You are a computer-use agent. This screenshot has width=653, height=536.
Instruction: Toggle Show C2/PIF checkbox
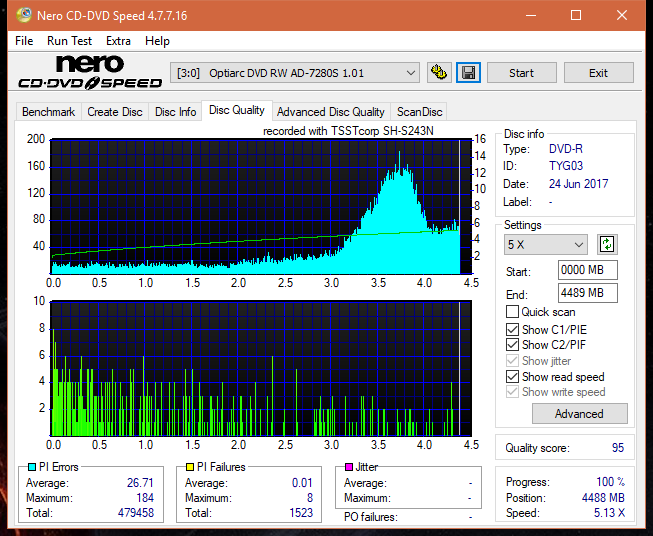click(x=512, y=344)
